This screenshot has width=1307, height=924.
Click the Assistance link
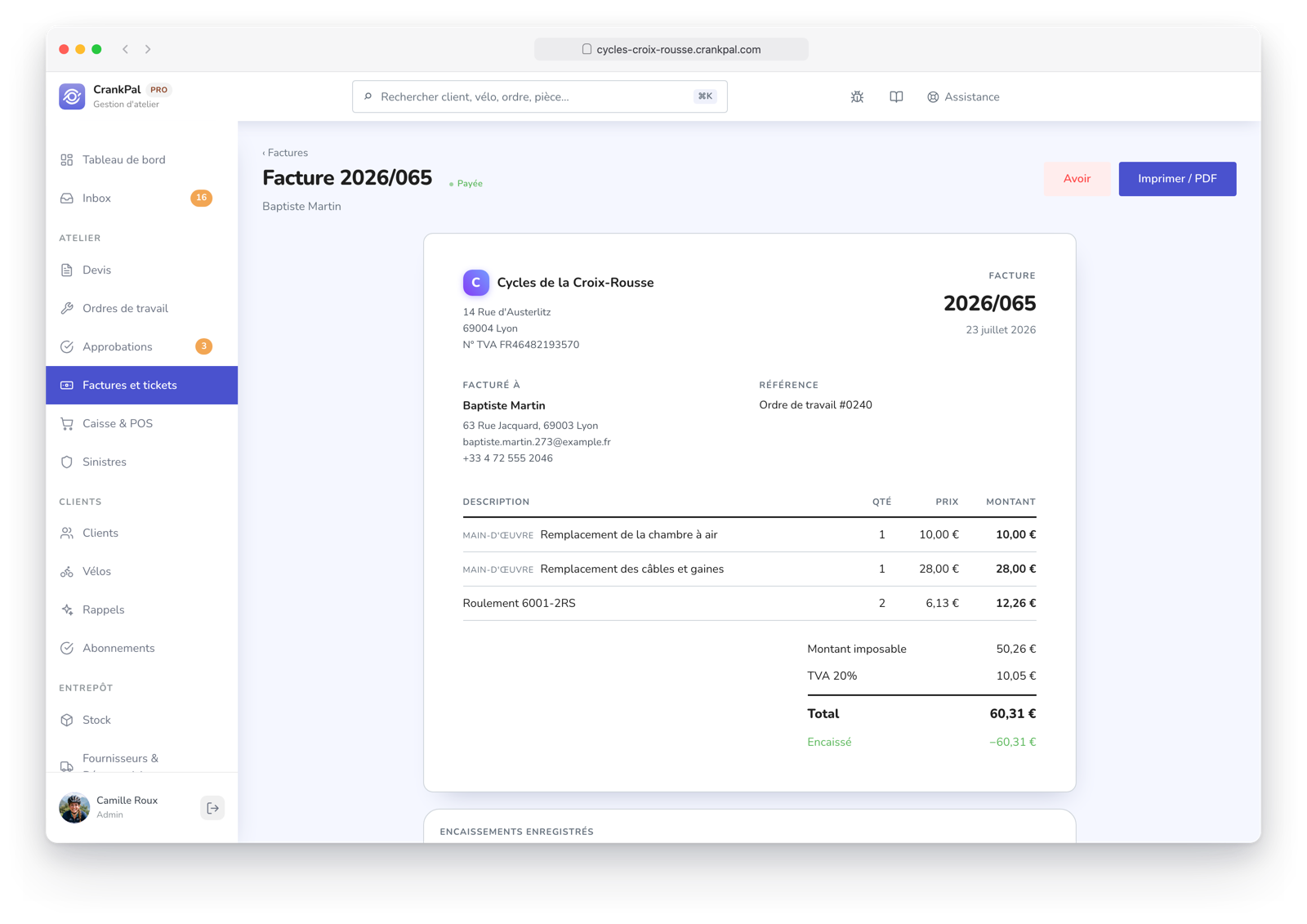click(x=963, y=97)
